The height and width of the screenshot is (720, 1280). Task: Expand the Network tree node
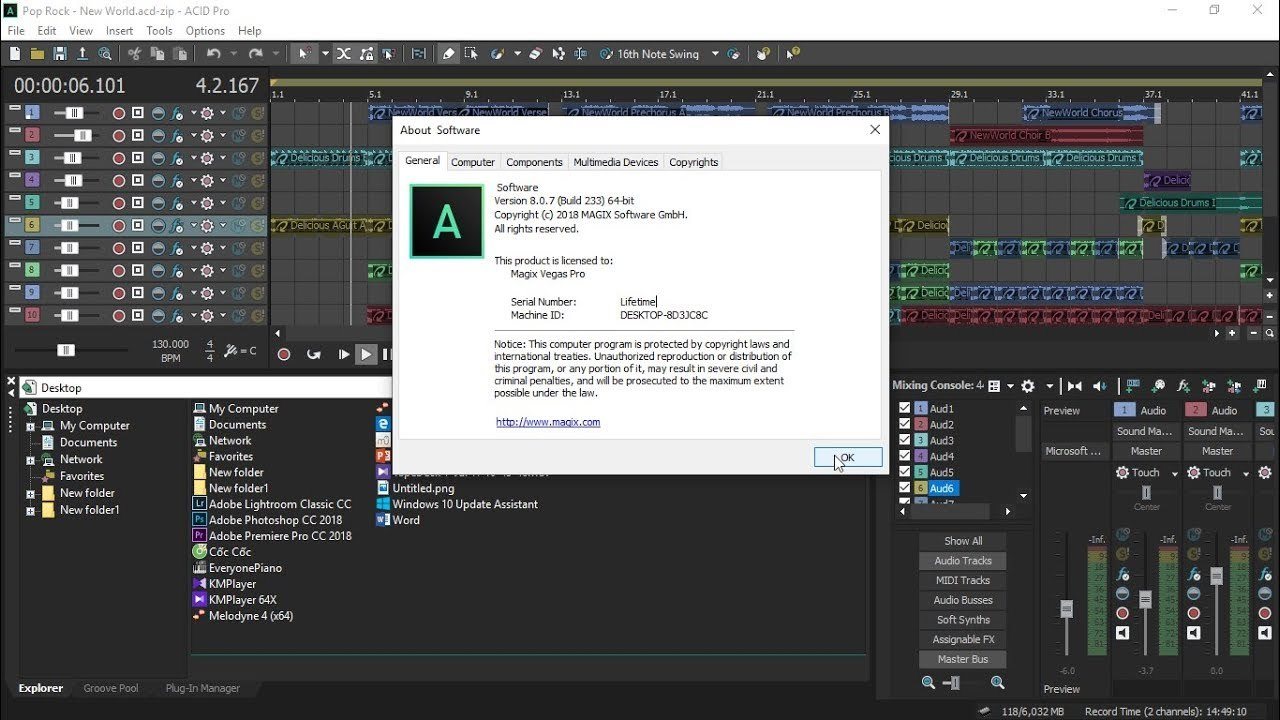[x=31, y=460]
